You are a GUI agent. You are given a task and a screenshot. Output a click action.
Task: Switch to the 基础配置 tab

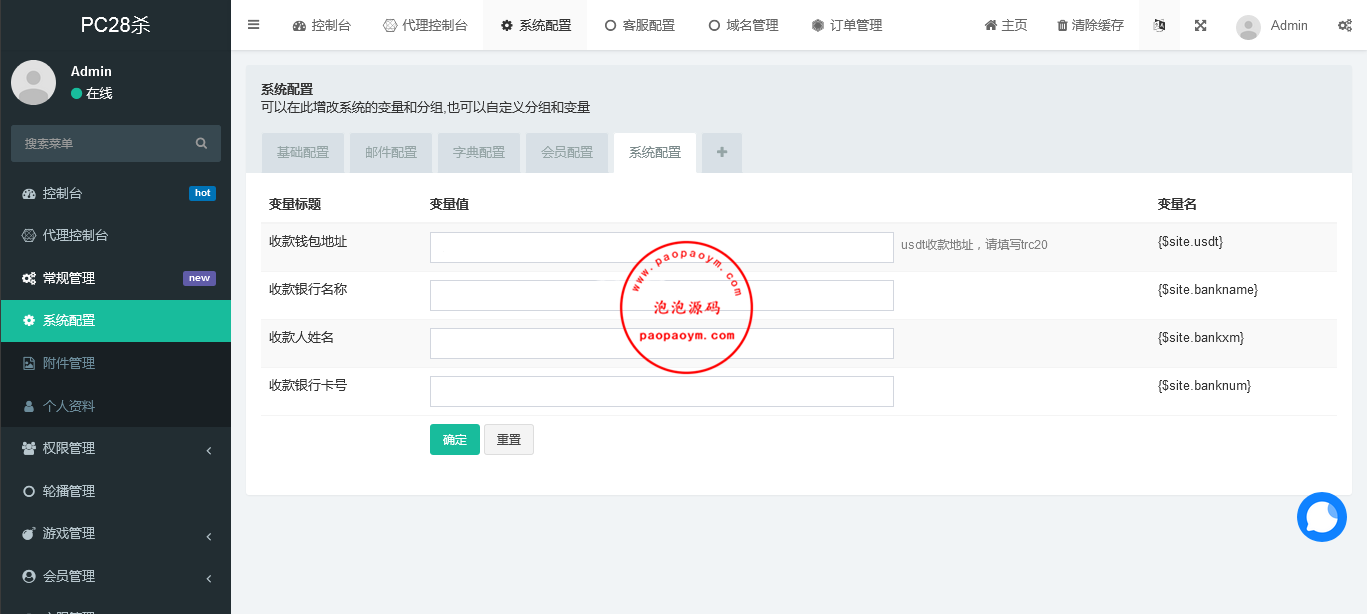pos(303,153)
